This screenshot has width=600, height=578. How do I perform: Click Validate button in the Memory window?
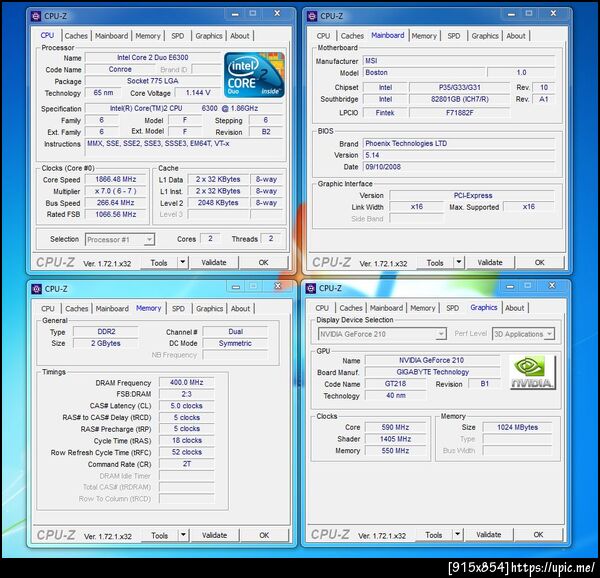click(x=214, y=535)
